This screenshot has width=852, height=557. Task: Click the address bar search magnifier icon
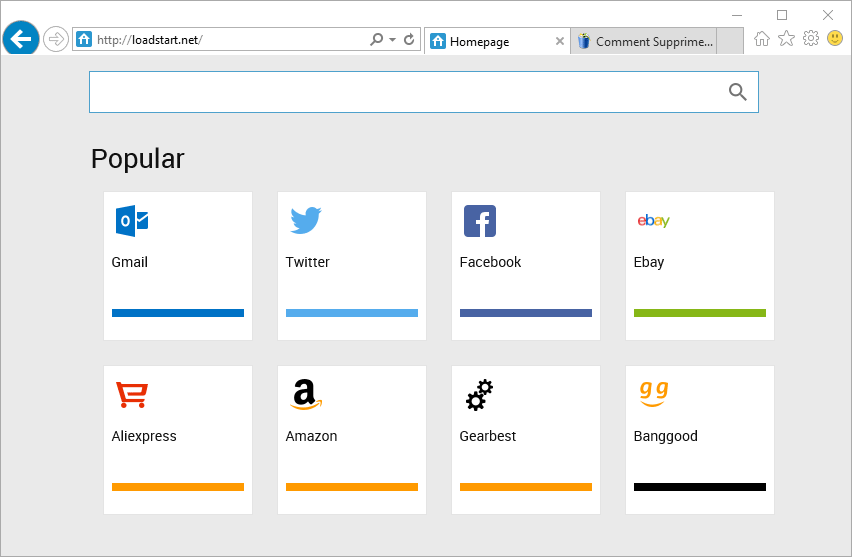point(376,39)
